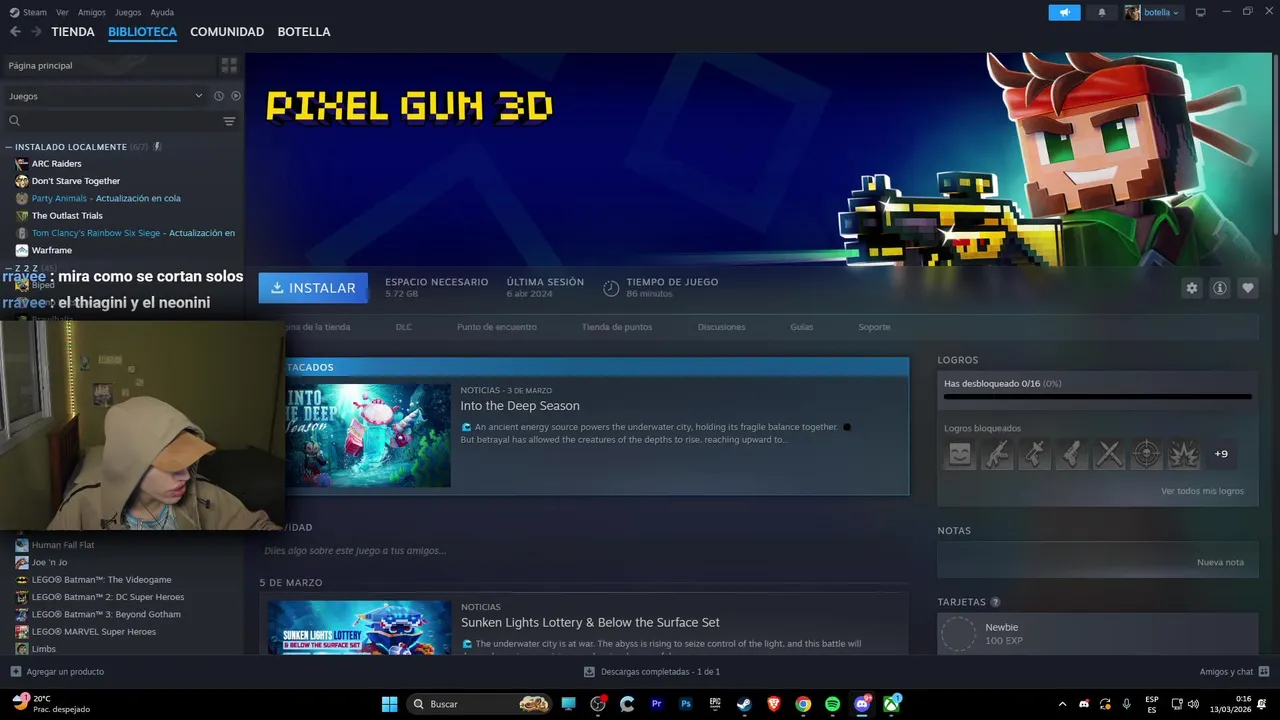Sort library by recent activity clock

coord(218,96)
